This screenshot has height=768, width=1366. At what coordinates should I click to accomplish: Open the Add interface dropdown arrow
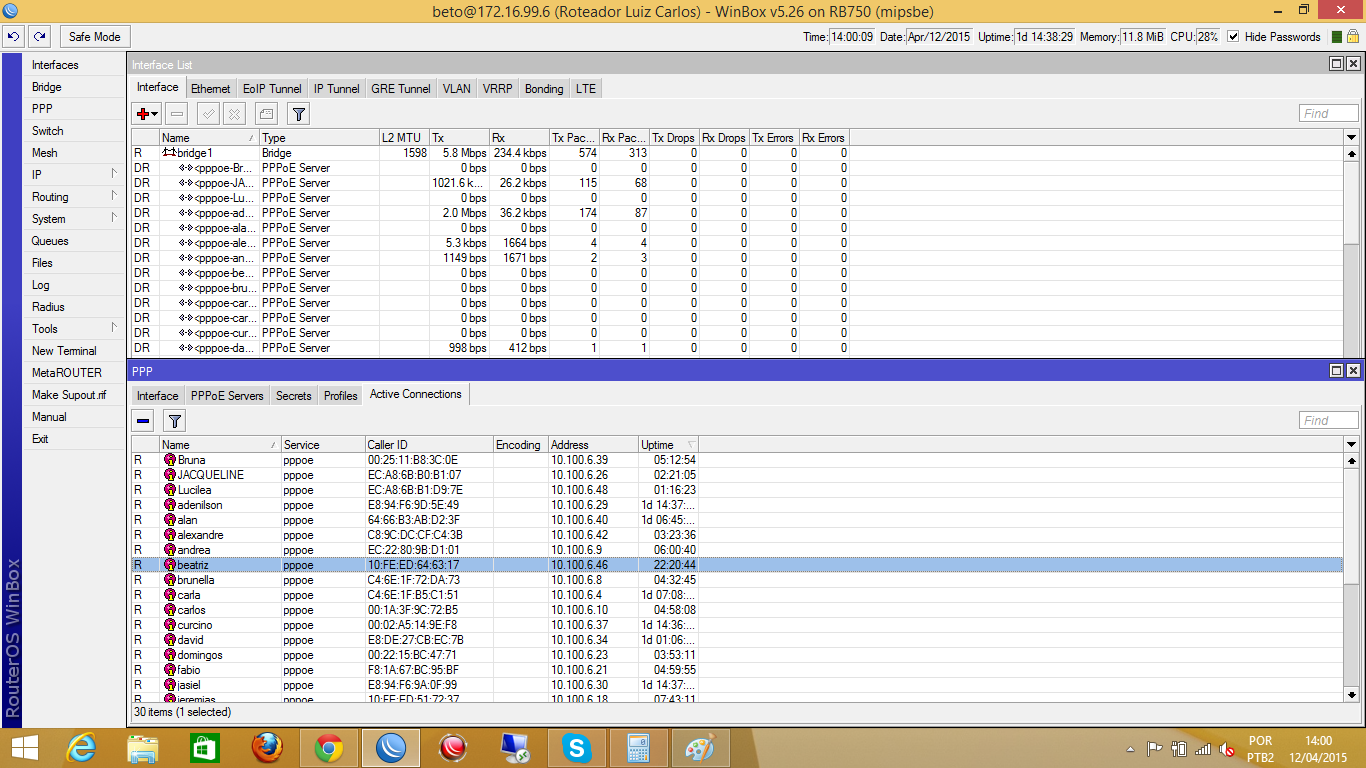coord(155,114)
